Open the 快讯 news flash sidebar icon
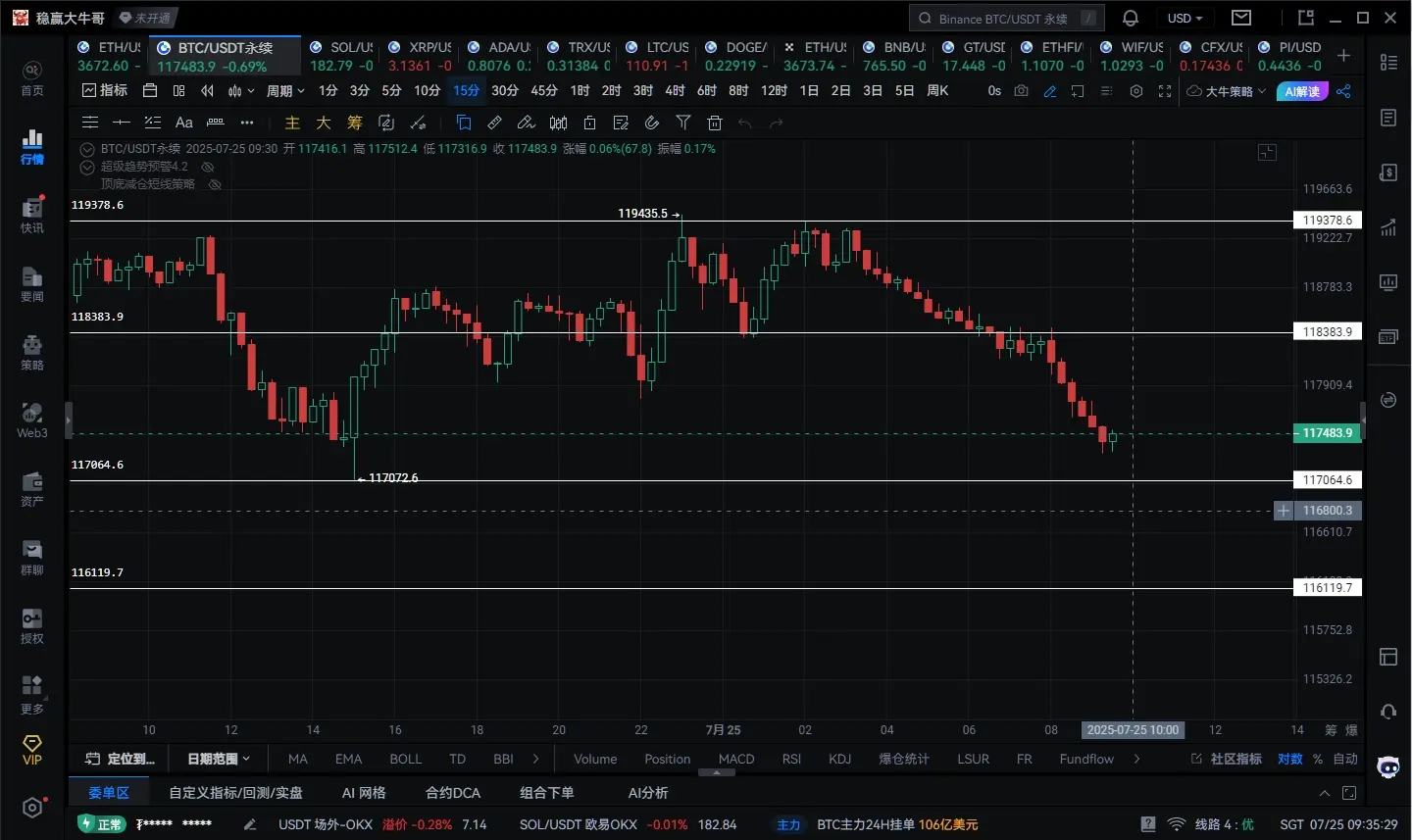Image resolution: width=1412 pixels, height=840 pixels. click(x=32, y=215)
